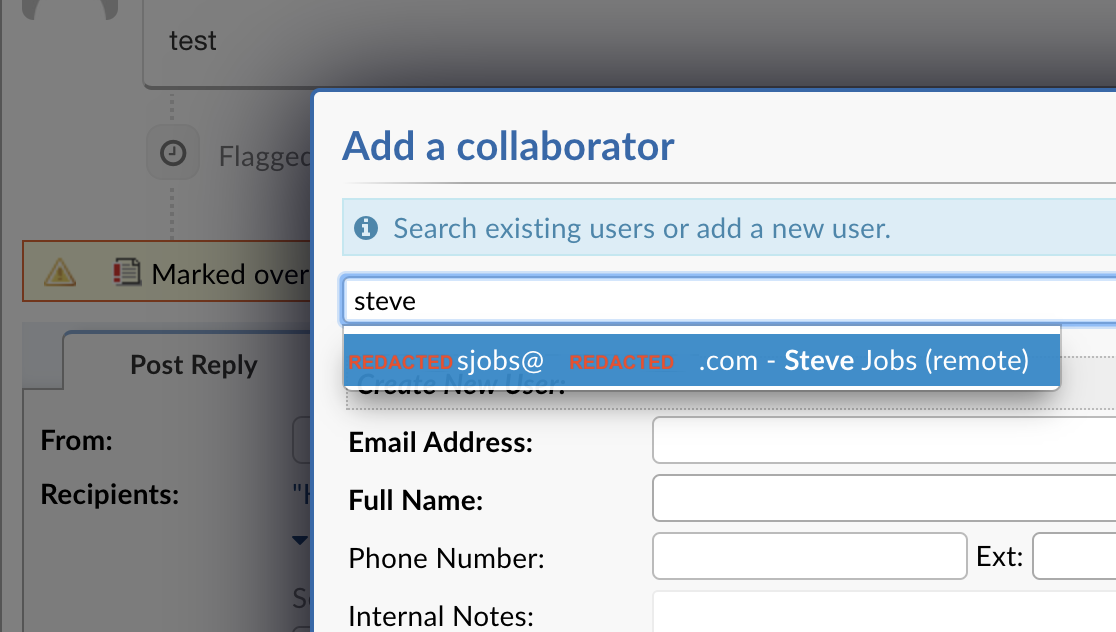Click the red notes icon before Marked over
This screenshot has height=632, width=1116.
tap(127, 272)
